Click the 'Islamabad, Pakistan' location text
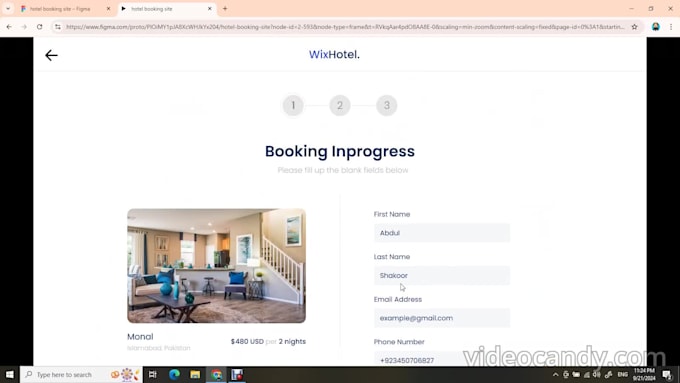Image resolution: width=680 pixels, height=383 pixels. [159, 348]
